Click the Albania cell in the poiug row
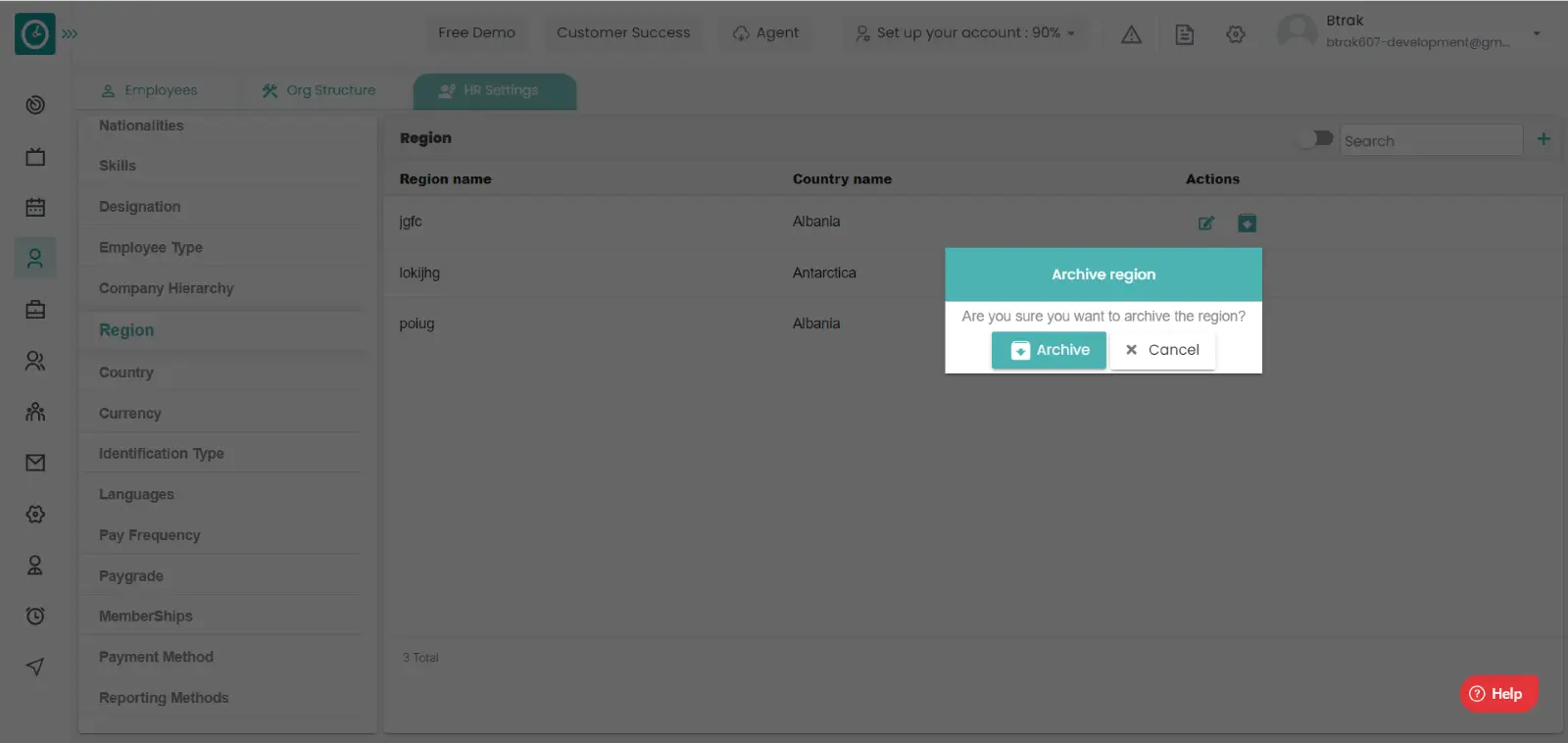This screenshot has height=743, width=1568. (816, 323)
